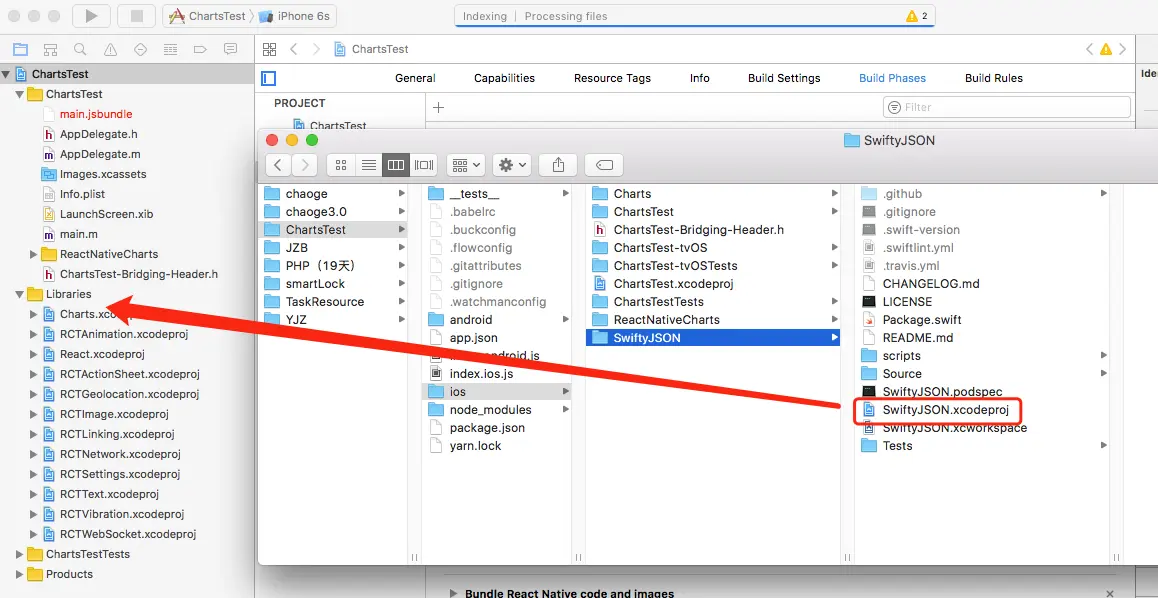Click Finder forward button
The image size is (1158, 598).
pyautogui.click(x=305, y=165)
